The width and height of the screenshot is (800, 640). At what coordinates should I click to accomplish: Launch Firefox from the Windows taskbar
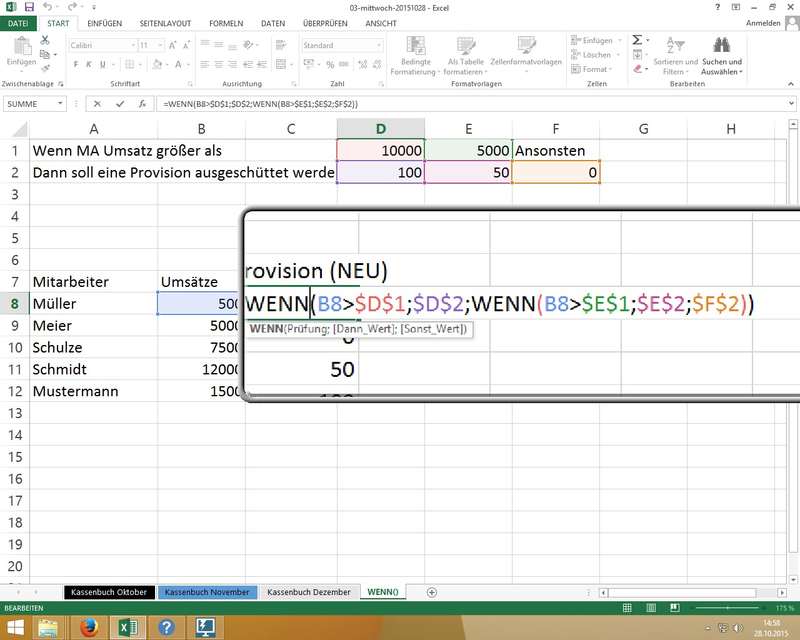[x=89, y=627]
